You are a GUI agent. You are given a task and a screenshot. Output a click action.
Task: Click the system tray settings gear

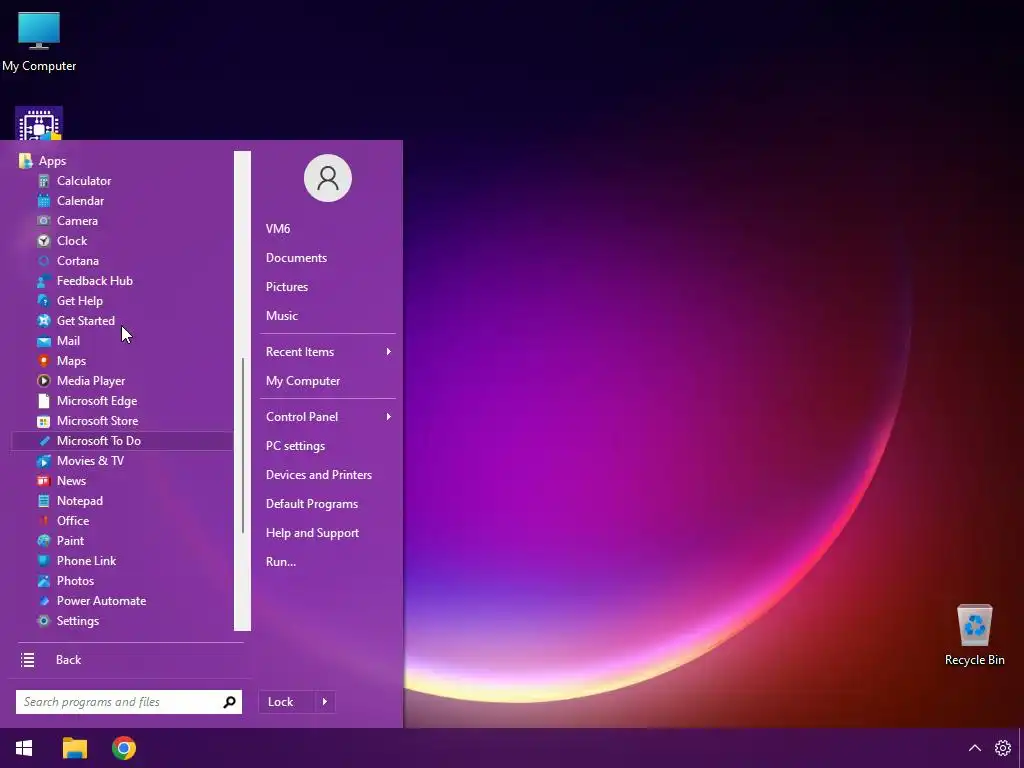(1002, 748)
